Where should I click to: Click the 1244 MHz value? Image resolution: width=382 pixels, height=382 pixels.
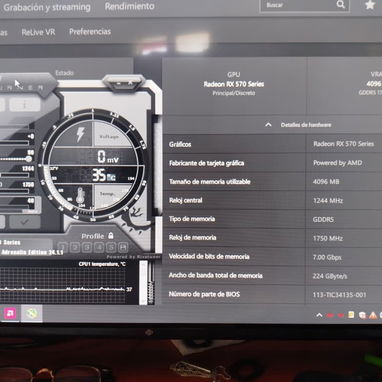pos(328,201)
